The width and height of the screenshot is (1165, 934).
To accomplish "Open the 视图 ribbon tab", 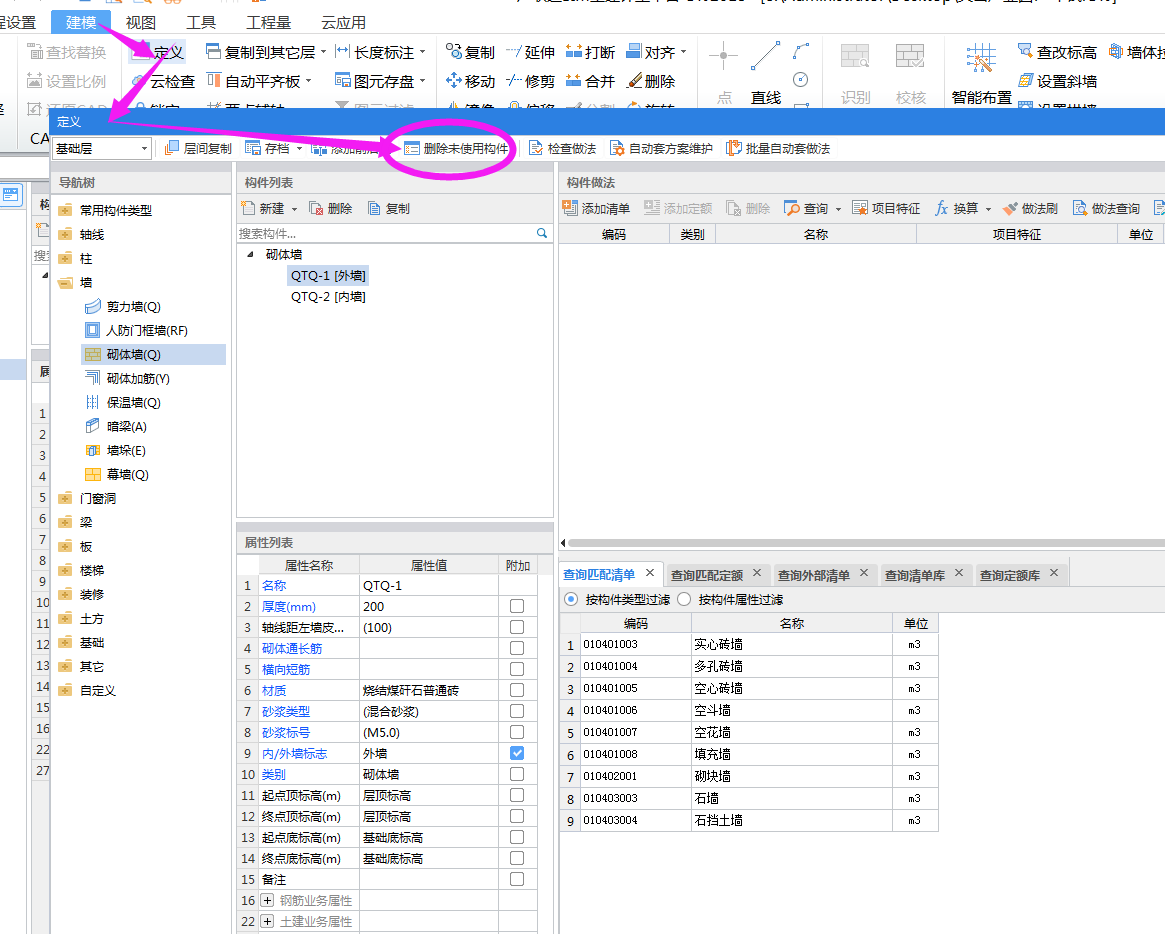I will 140,22.
